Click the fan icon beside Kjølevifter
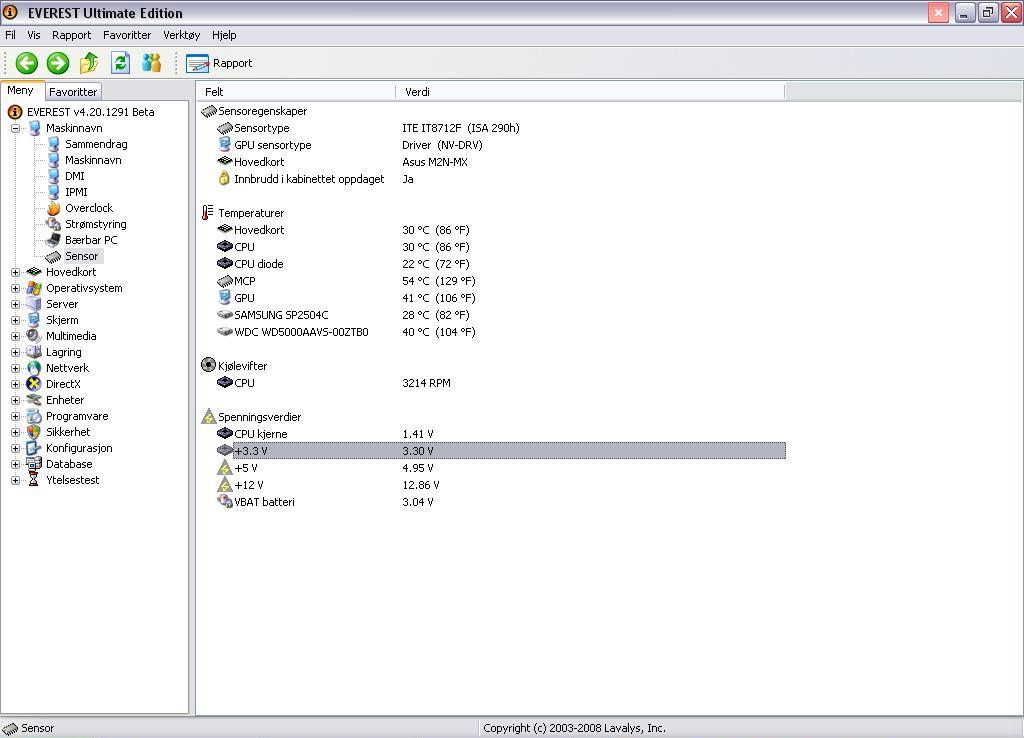This screenshot has height=738, width=1024. [x=208, y=365]
